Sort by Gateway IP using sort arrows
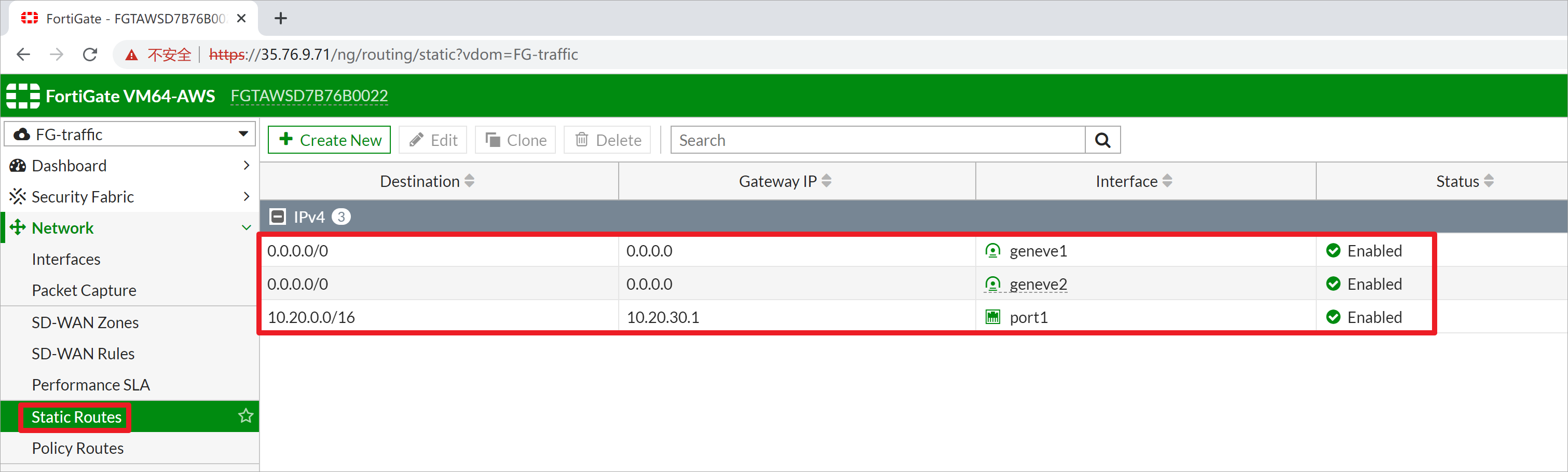The height and width of the screenshot is (472, 1568). tap(826, 181)
